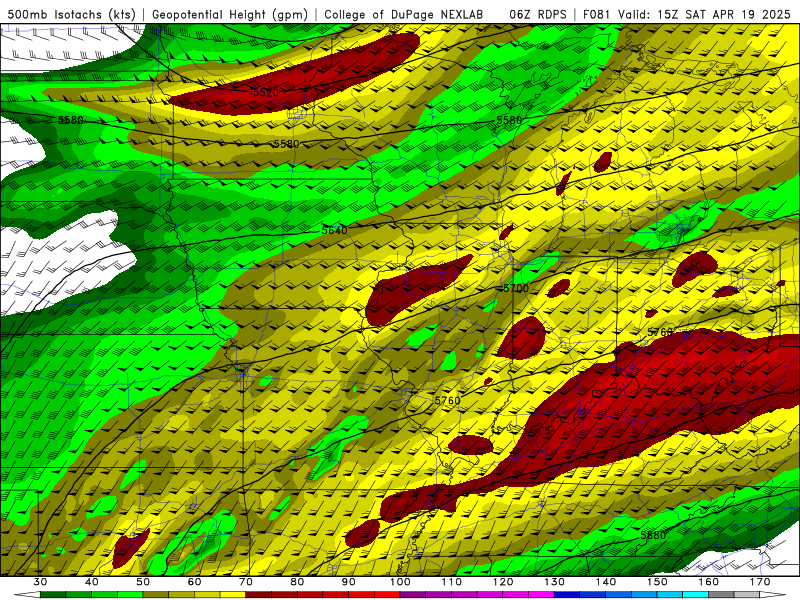Click the 50 value on the color scale
Viewport: 800px width, 600px height.
143,582
